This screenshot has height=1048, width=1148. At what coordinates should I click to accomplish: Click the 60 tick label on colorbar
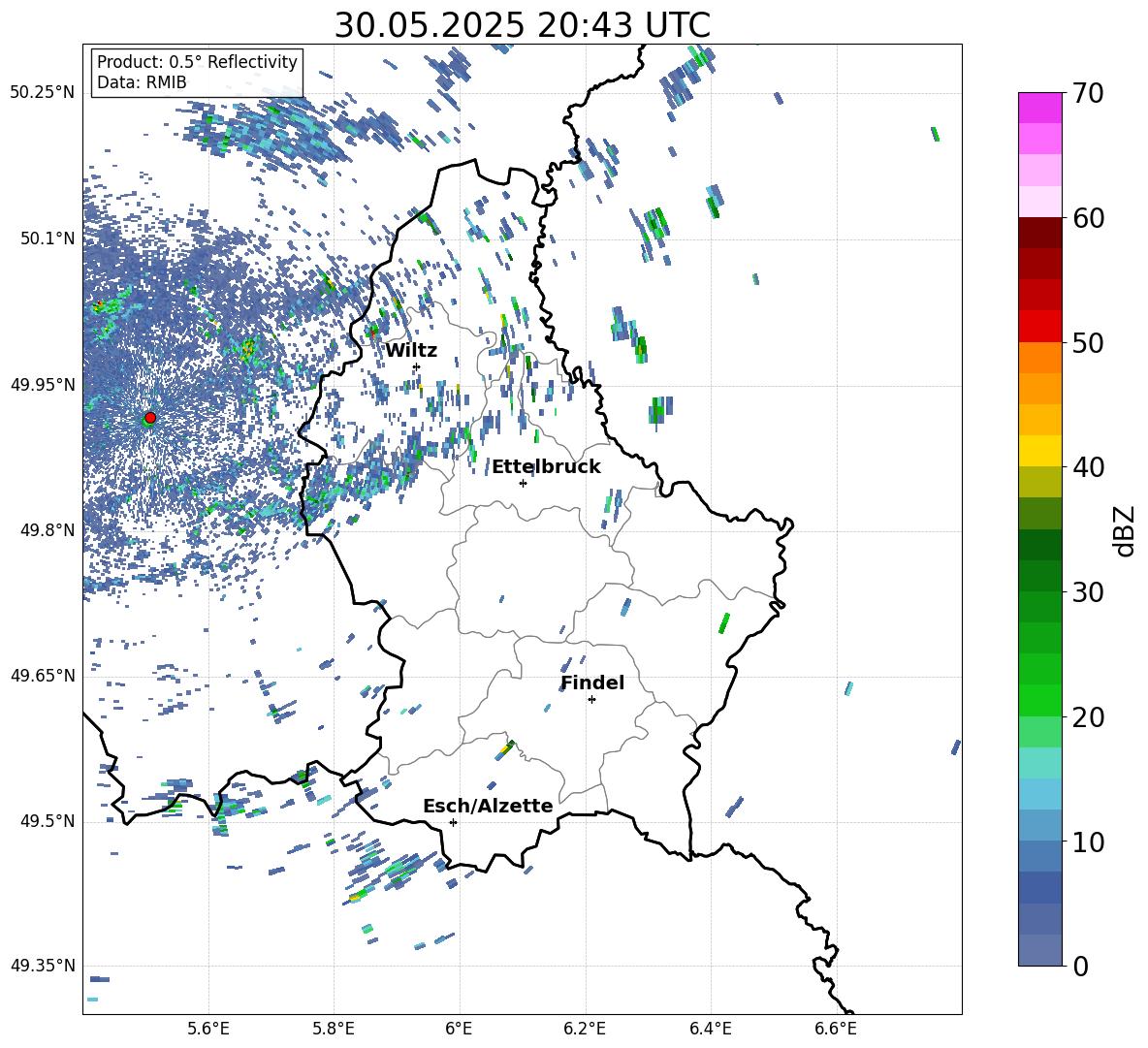click(x=1087, y=218)
